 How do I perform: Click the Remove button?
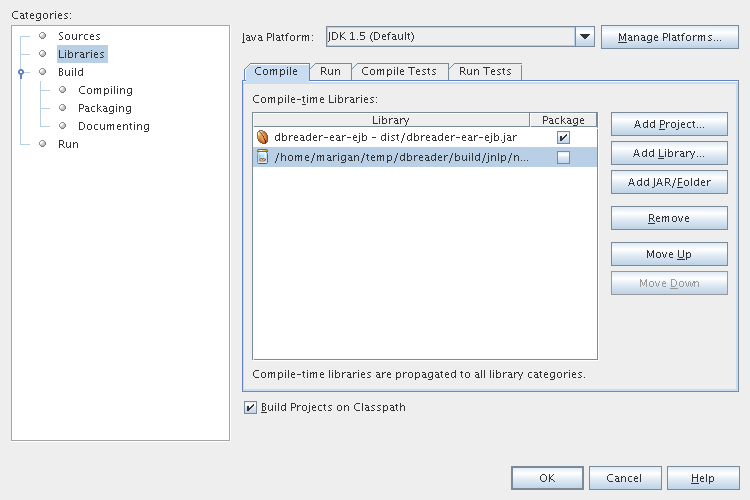tap(668, 218)
